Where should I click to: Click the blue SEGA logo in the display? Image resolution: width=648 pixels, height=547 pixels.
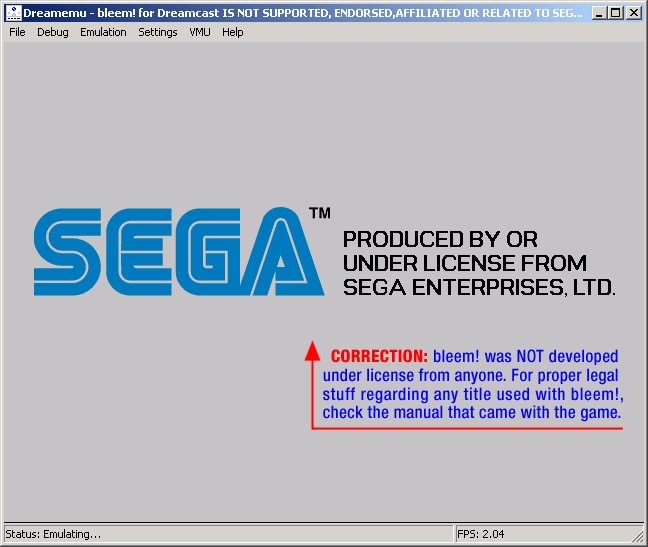179,252
